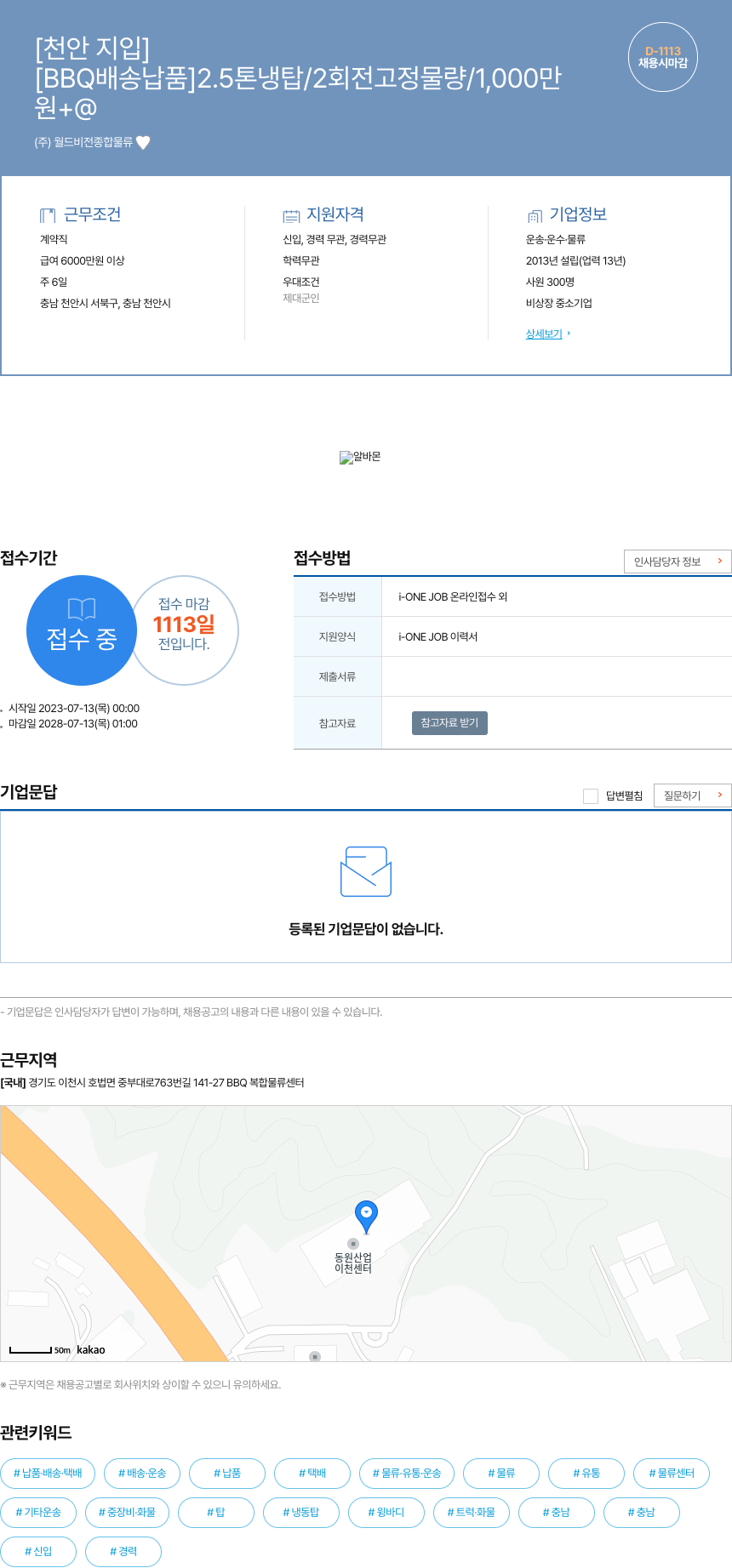The width and height of the screenshot is (732, 1568).
Task: Click the 질문하기 button
Action: click(693, 795)
